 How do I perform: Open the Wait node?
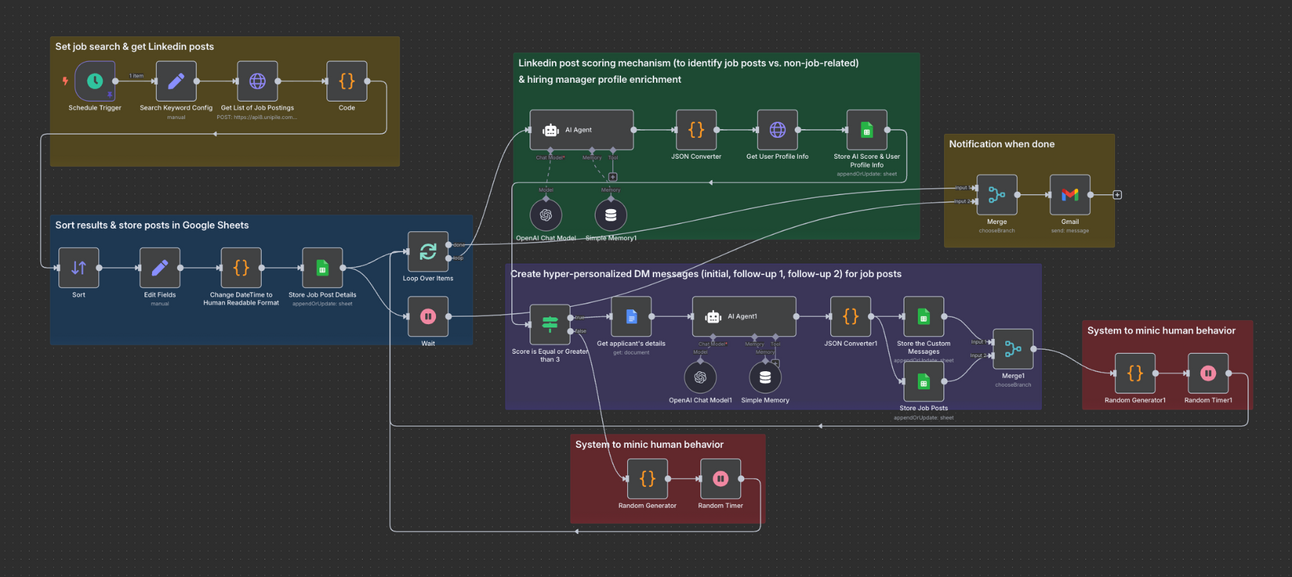(428, 318)
